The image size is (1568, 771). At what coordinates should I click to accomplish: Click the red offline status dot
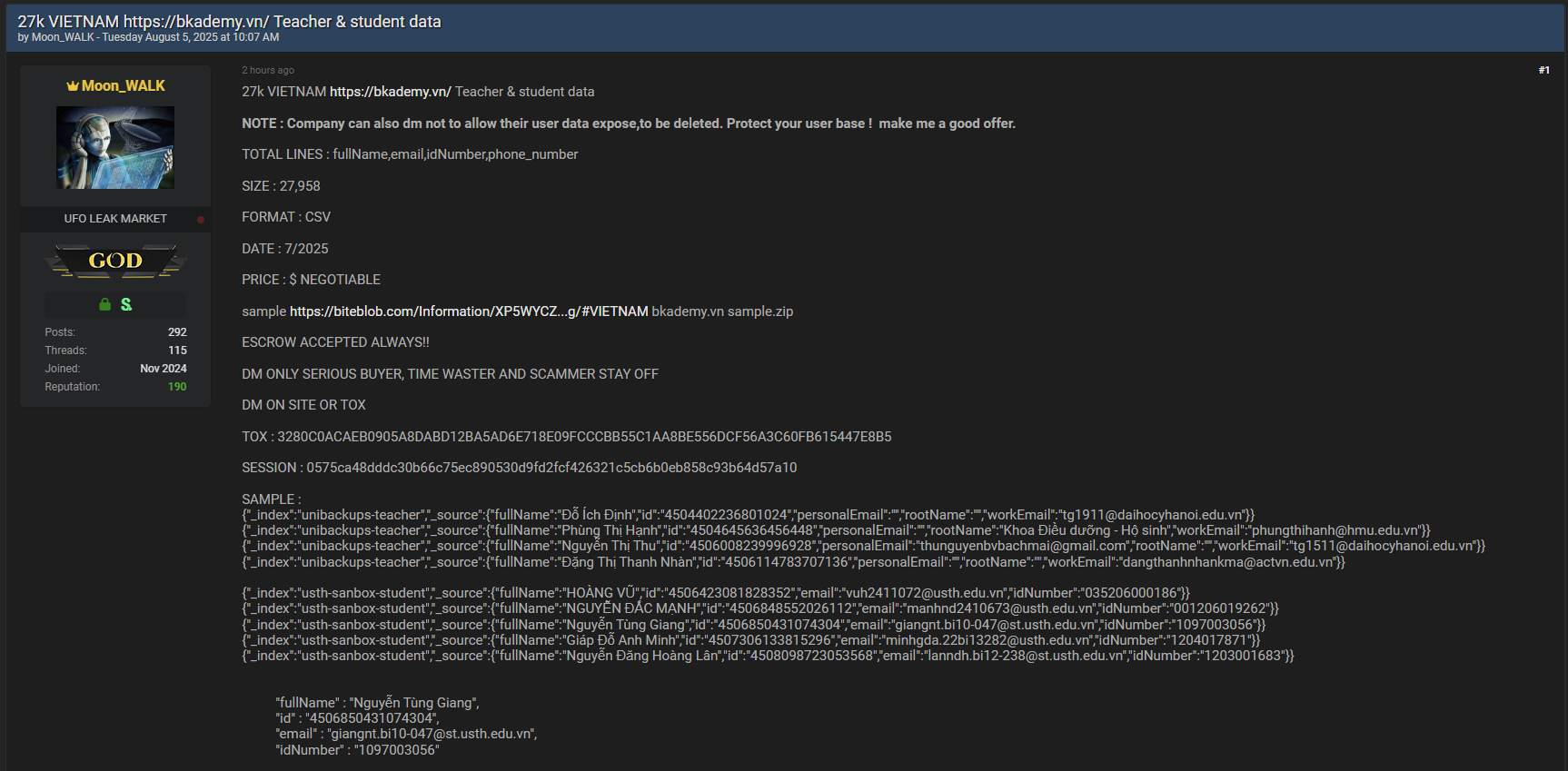[x=201, y=219]
